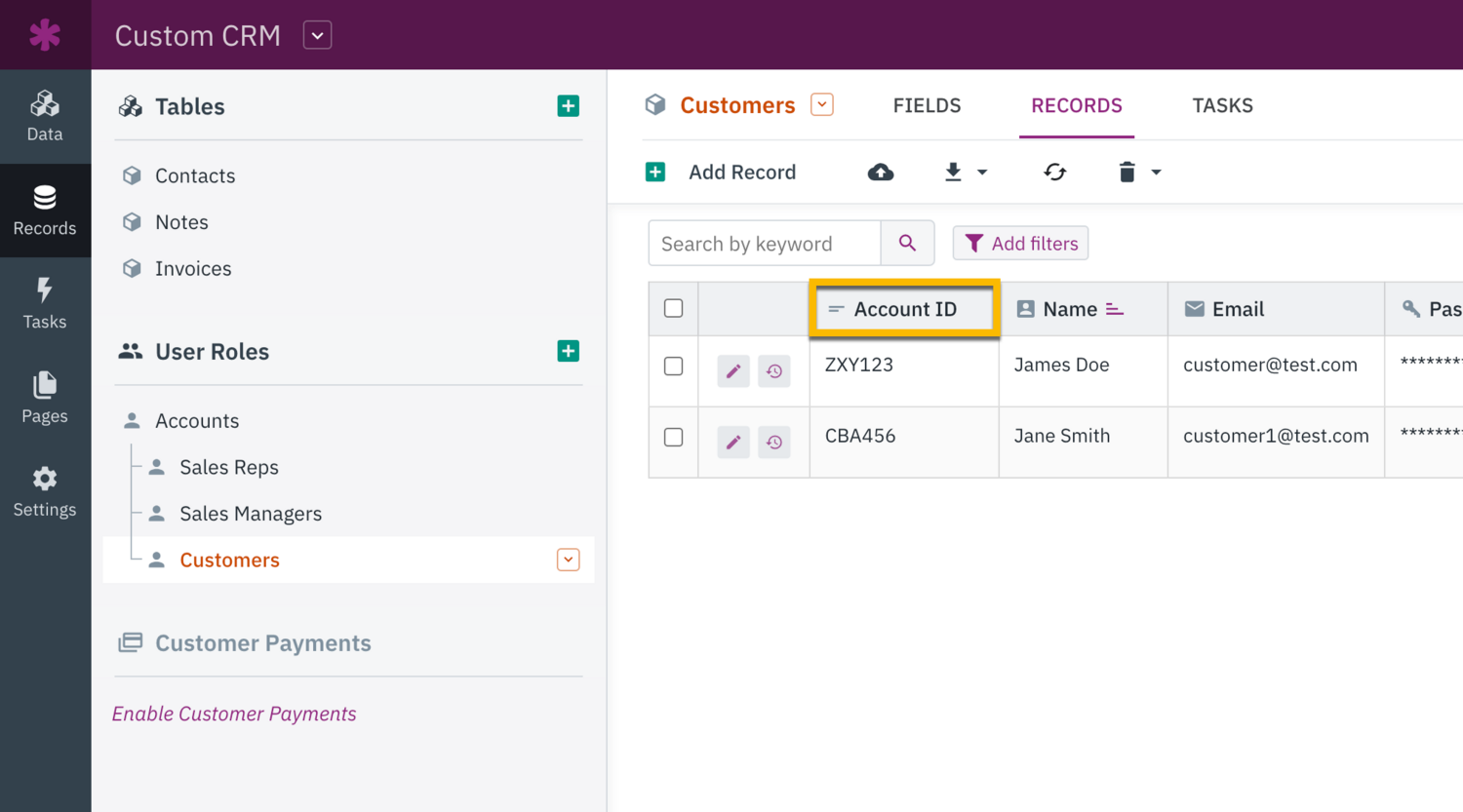Upload records using the cloud import icon
Screen dimensions: 1463x812
pyautogui.click(x=881, y=172)
